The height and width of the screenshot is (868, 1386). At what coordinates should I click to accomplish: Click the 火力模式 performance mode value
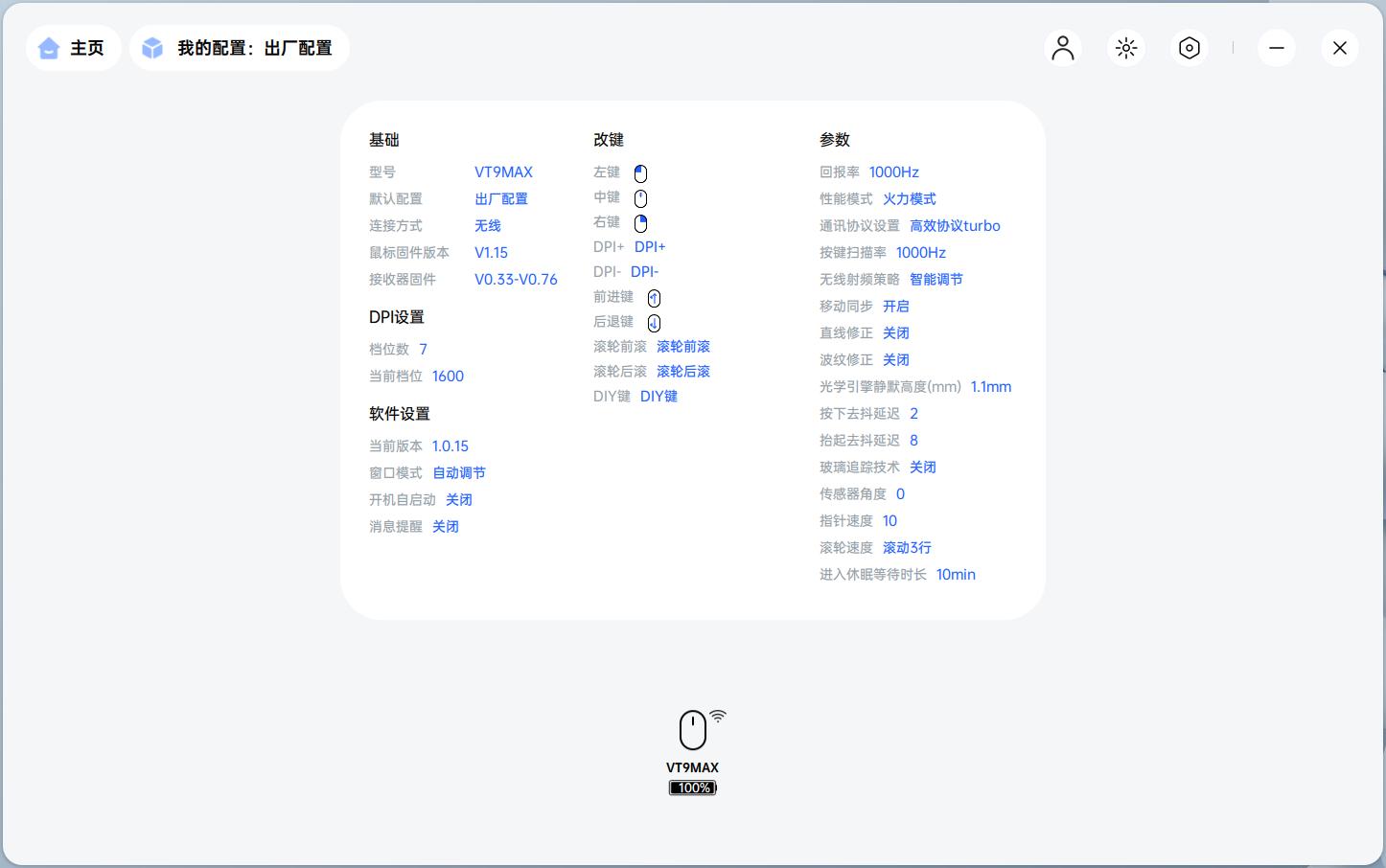point(910,199)
